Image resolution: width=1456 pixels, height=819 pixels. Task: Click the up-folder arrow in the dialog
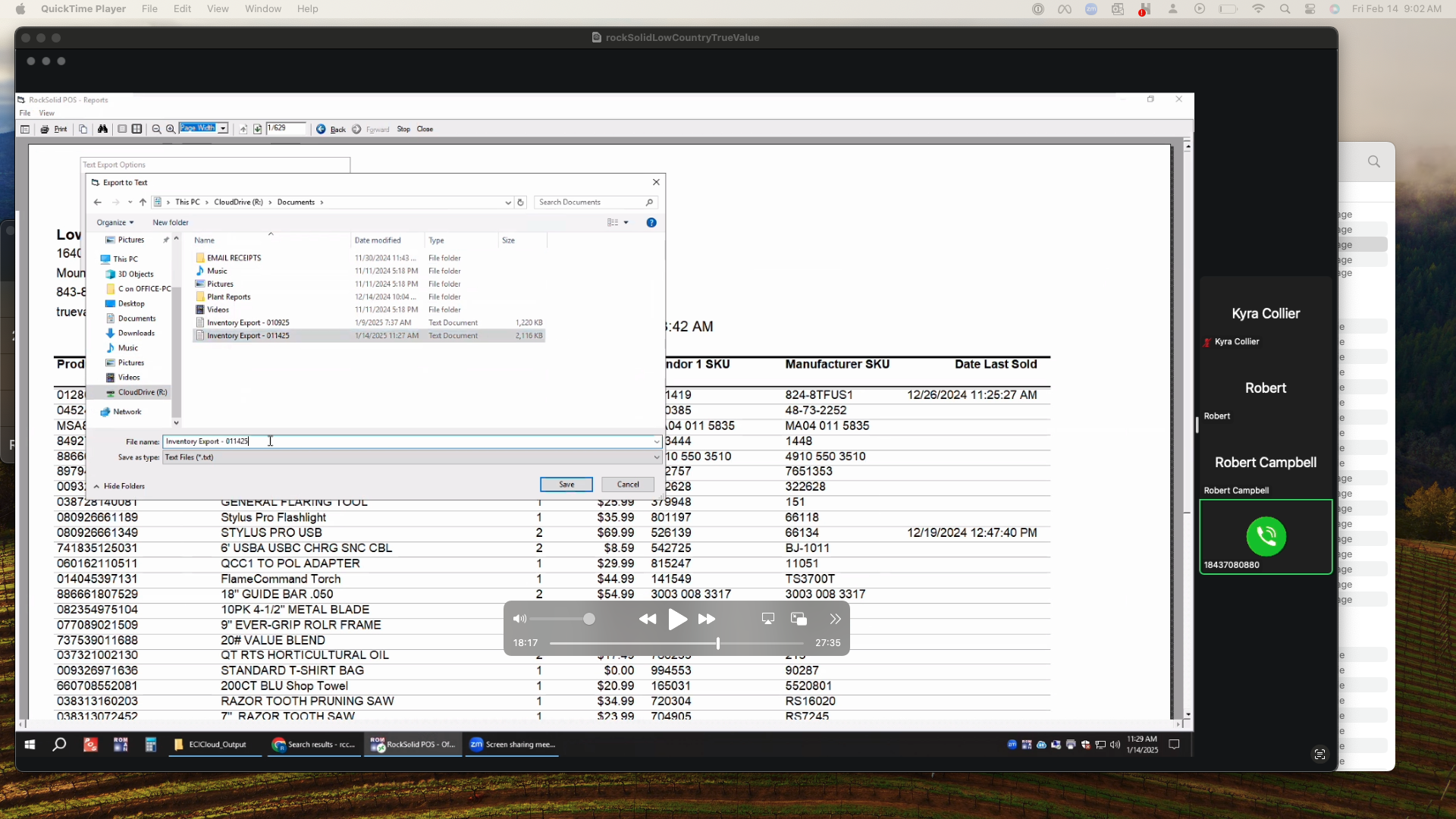coord(143,202)
